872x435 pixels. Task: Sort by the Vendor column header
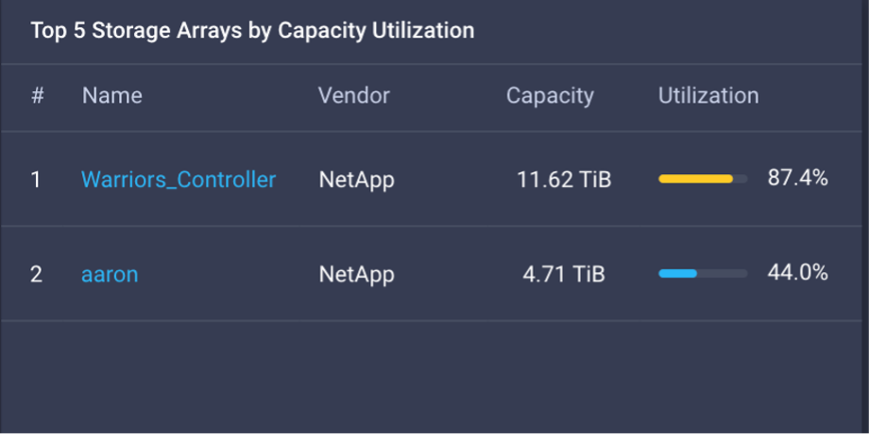353,96
